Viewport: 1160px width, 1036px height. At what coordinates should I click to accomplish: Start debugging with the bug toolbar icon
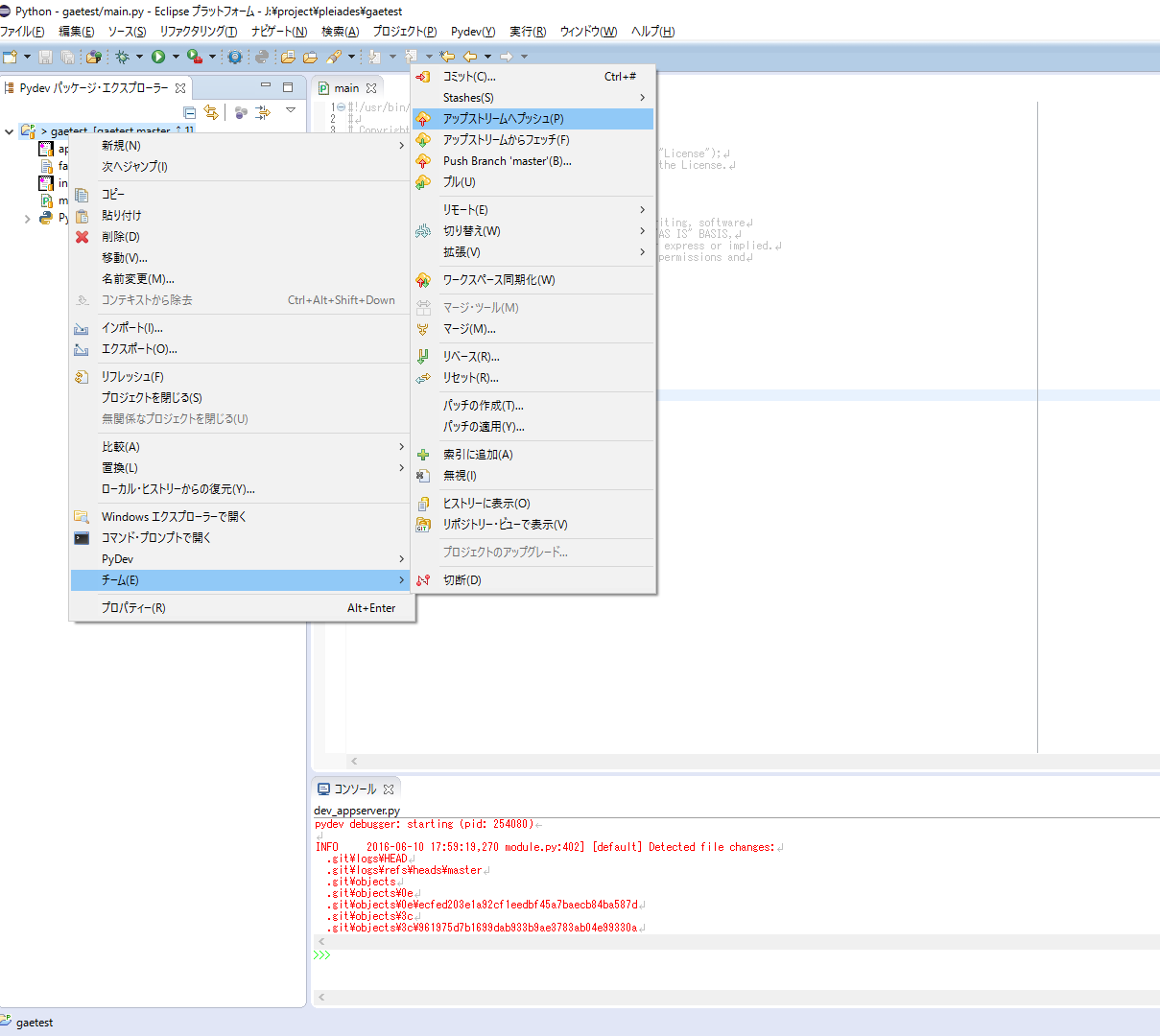pos(124,57)
